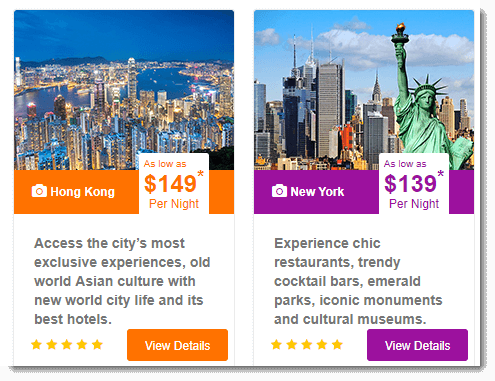Select the Hong Kong skyline photo
The width and height of the screenshot is (495, 381).
pos(124,90)
